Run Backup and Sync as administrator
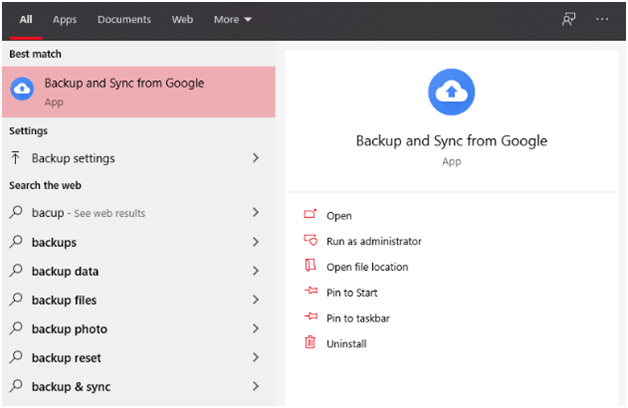The width and height of the screenshot is (628, 408). pos(374,241)
